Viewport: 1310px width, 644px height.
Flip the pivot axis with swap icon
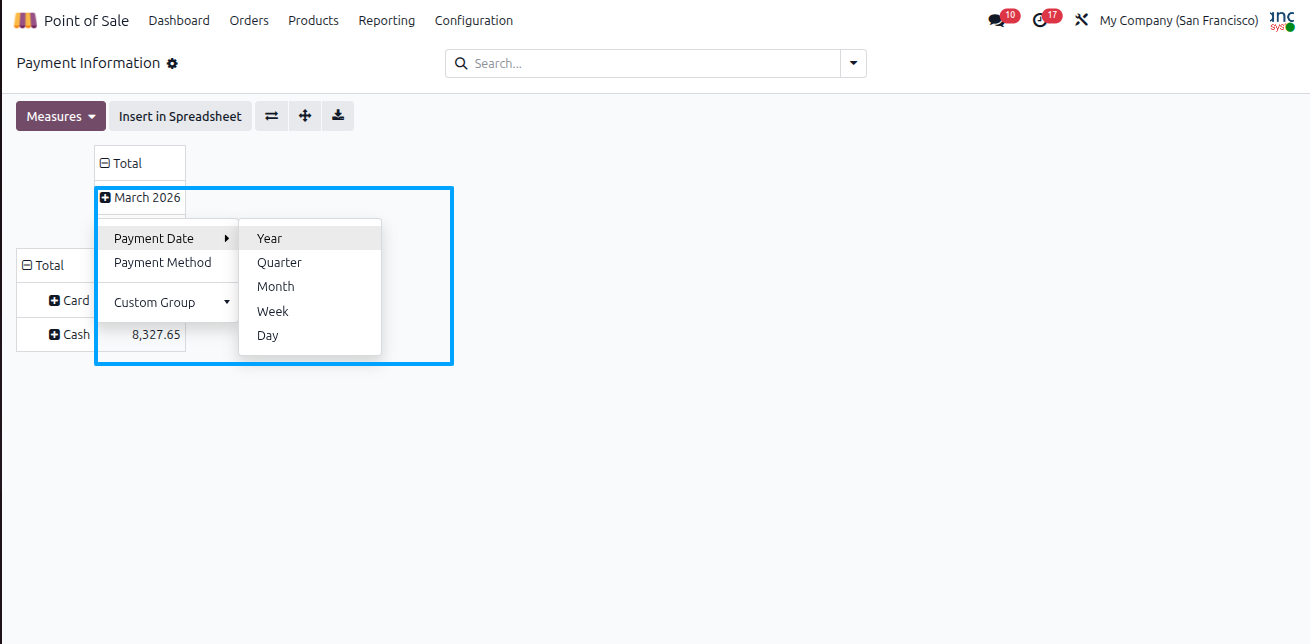271,116
